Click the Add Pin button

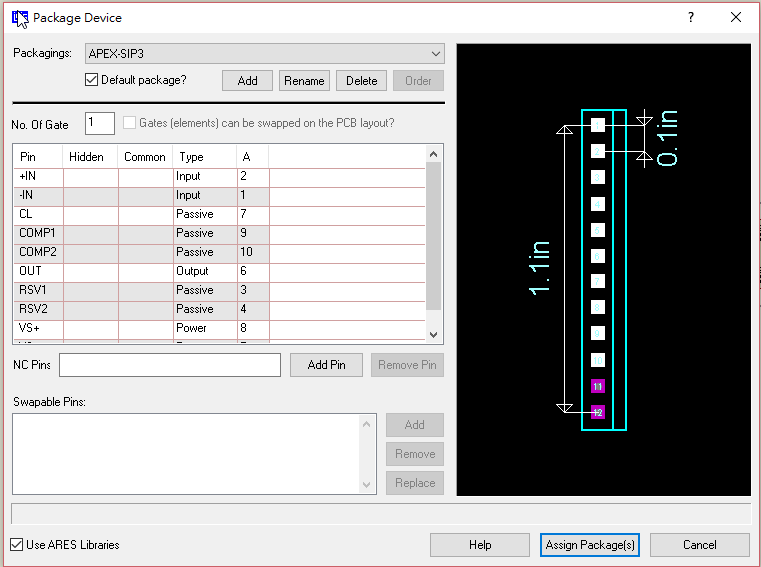(x=326, y=365)
